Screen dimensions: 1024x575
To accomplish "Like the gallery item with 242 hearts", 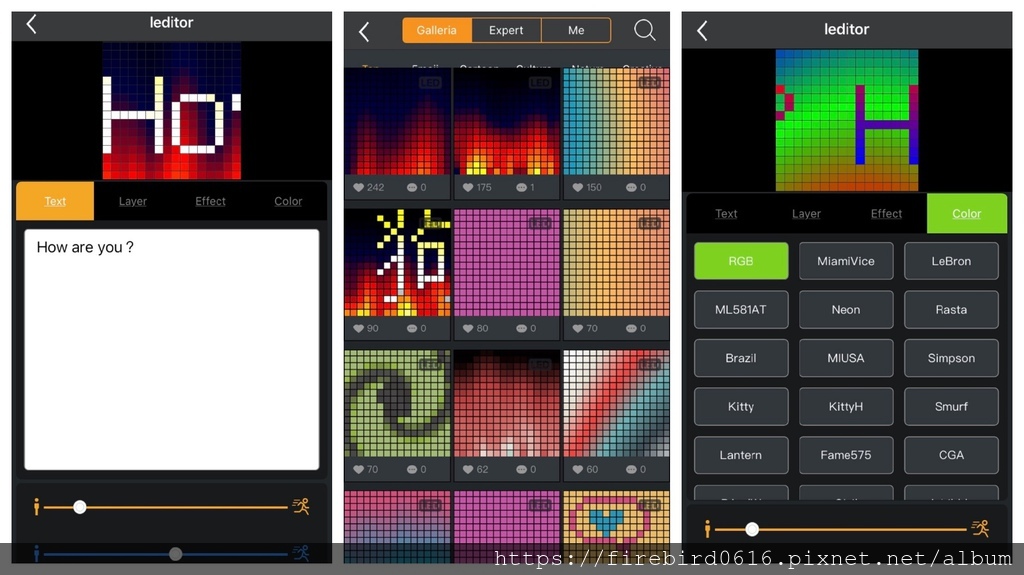I will coord(359,188).
